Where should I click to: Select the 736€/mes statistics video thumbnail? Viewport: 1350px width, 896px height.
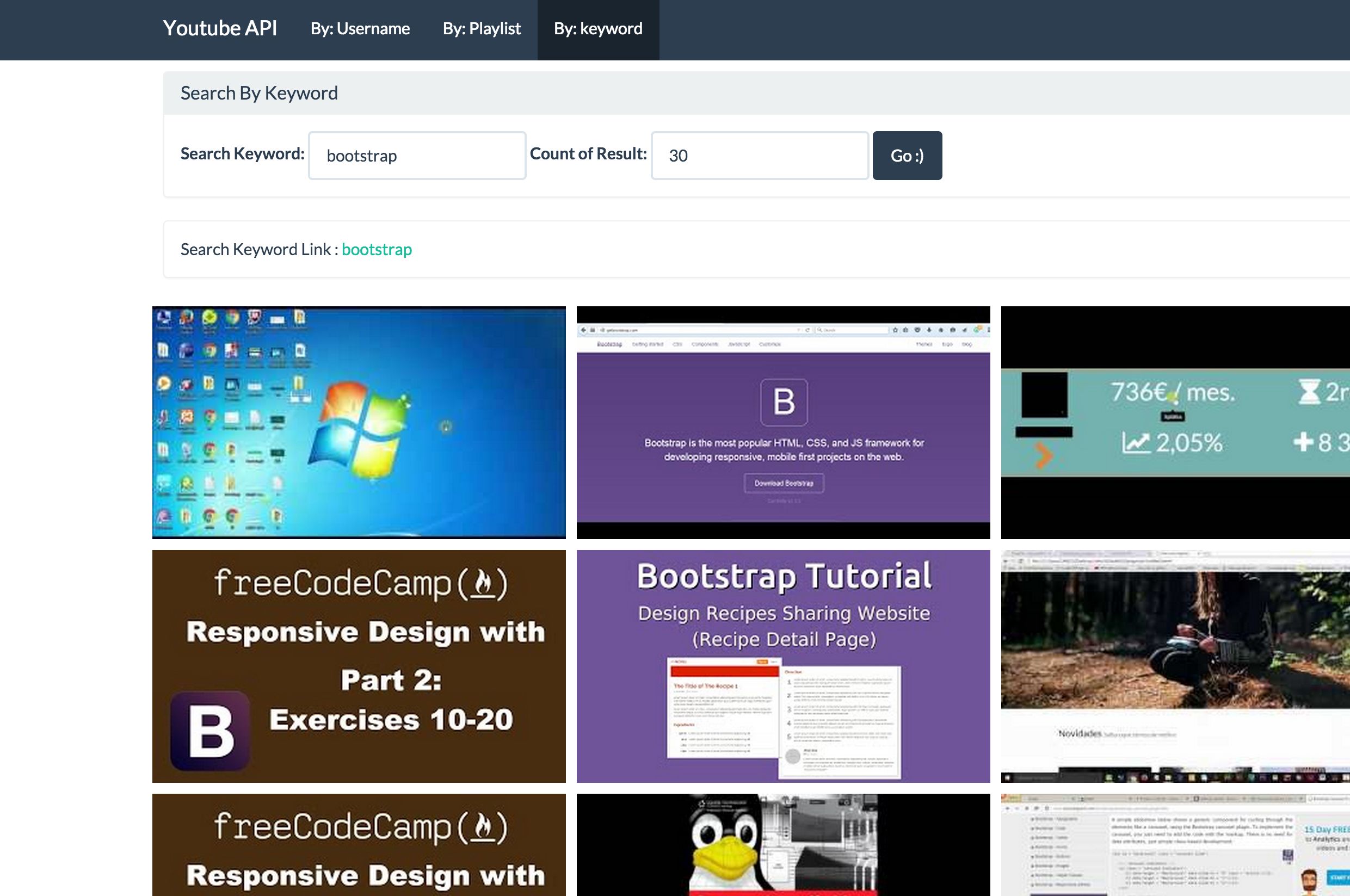(1175, 423)
